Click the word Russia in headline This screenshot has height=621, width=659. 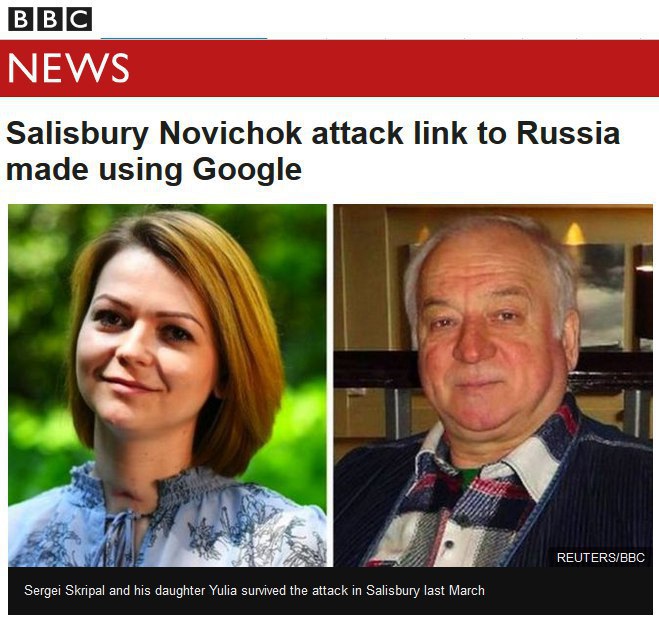pos(568,133)
